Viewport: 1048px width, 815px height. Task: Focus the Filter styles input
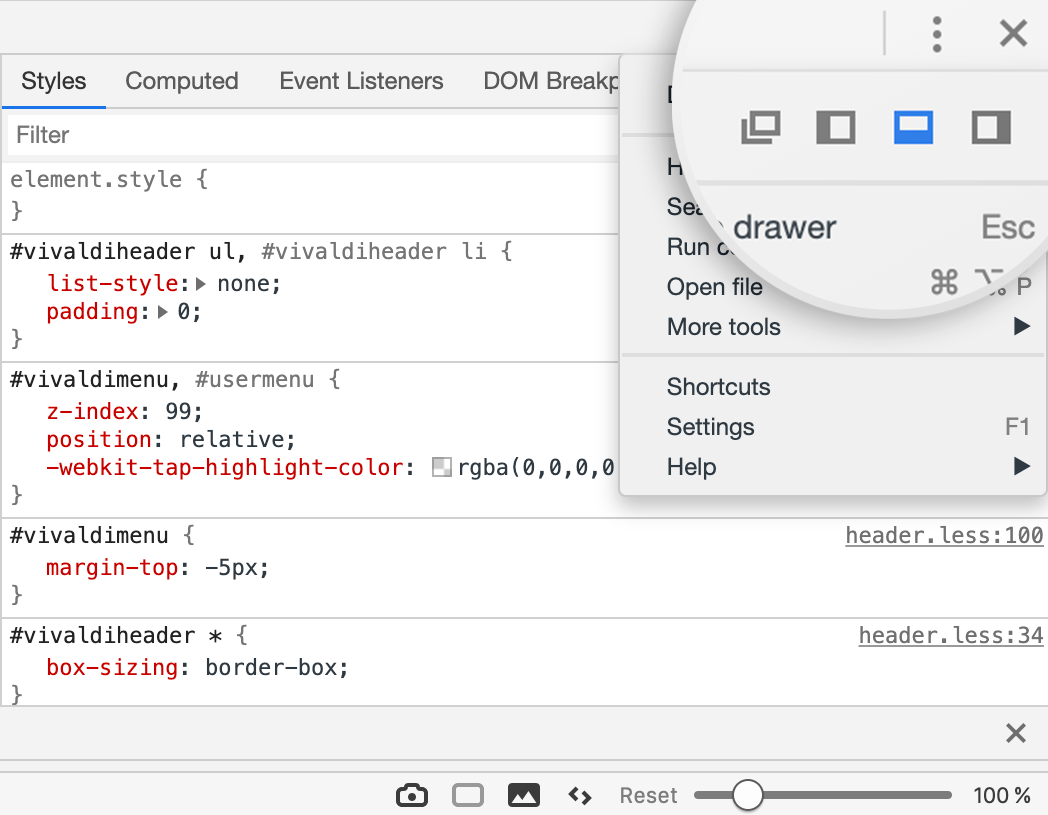313,135
